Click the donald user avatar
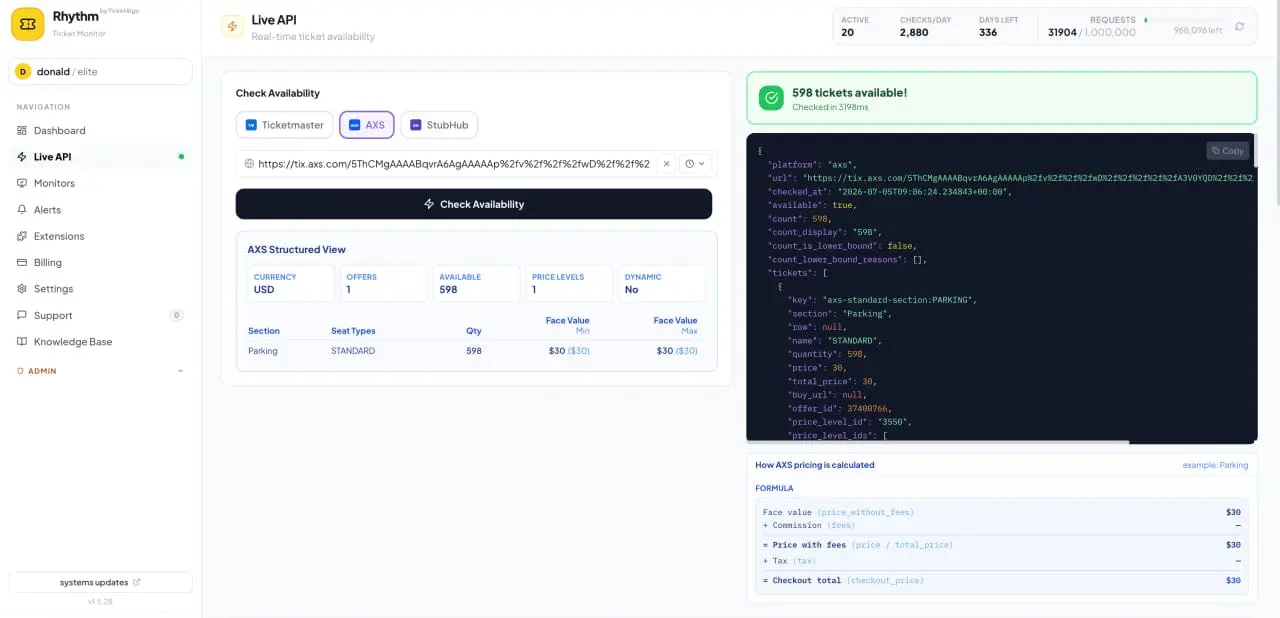This screenshot has width=1280, height=618. pos(23,72)
